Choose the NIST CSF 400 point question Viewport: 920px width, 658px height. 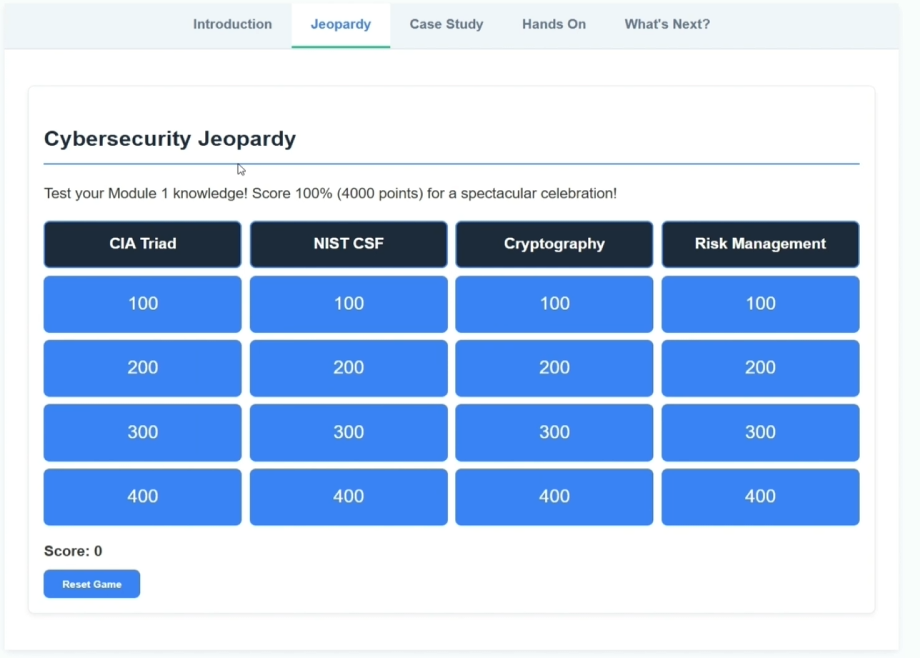tap(348, 496)
